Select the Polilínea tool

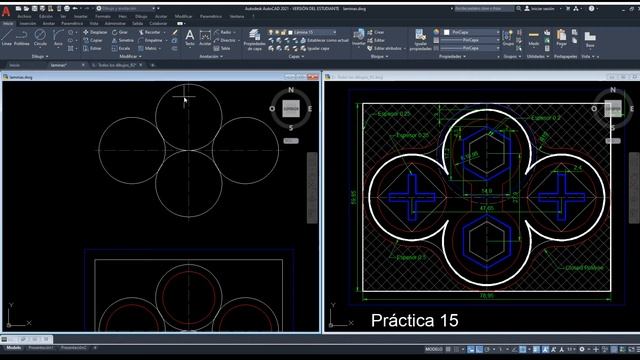click(22, 38)
